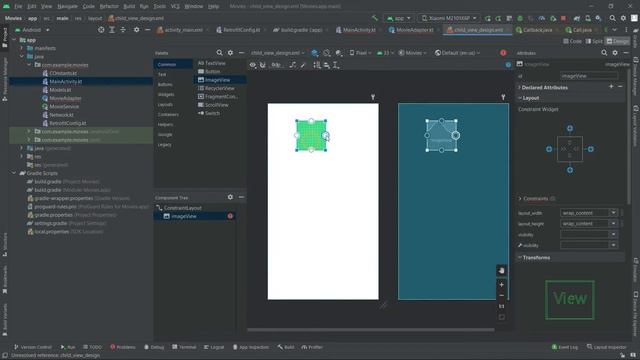Open IDE settings gear in top toolbar
The image size is (640, 360).
623,18
